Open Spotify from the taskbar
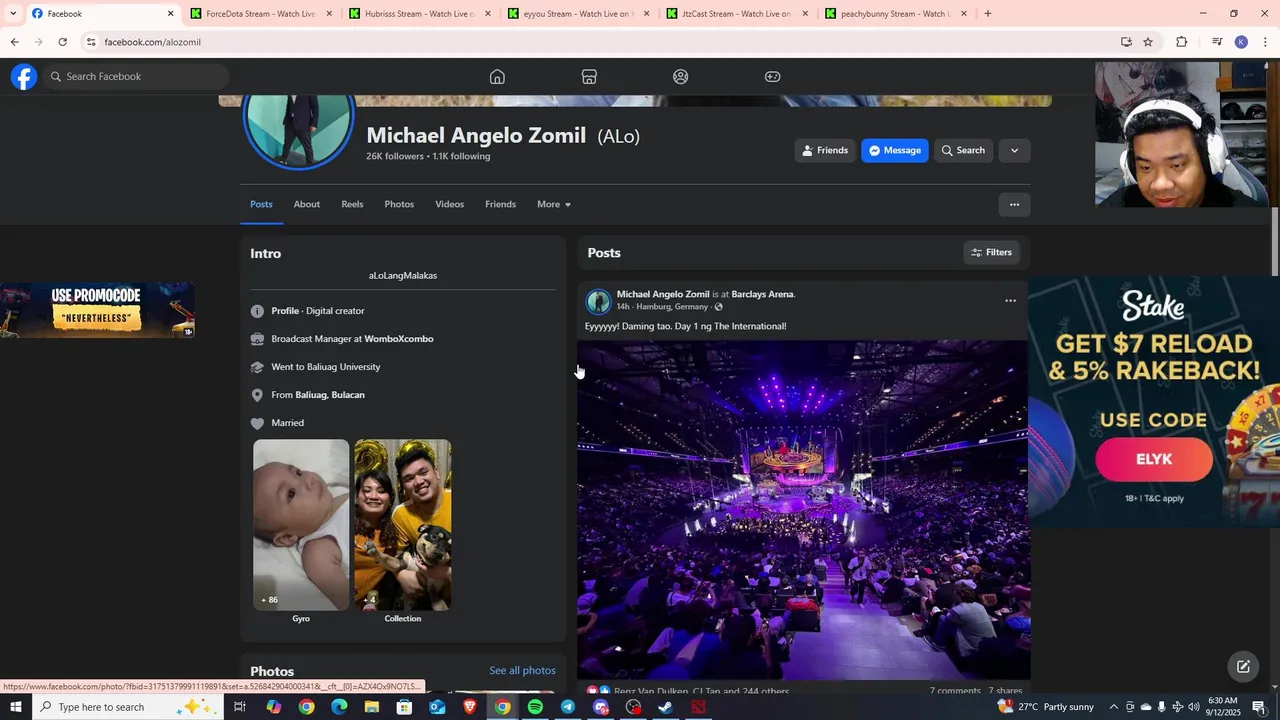 tap(535, 707)
